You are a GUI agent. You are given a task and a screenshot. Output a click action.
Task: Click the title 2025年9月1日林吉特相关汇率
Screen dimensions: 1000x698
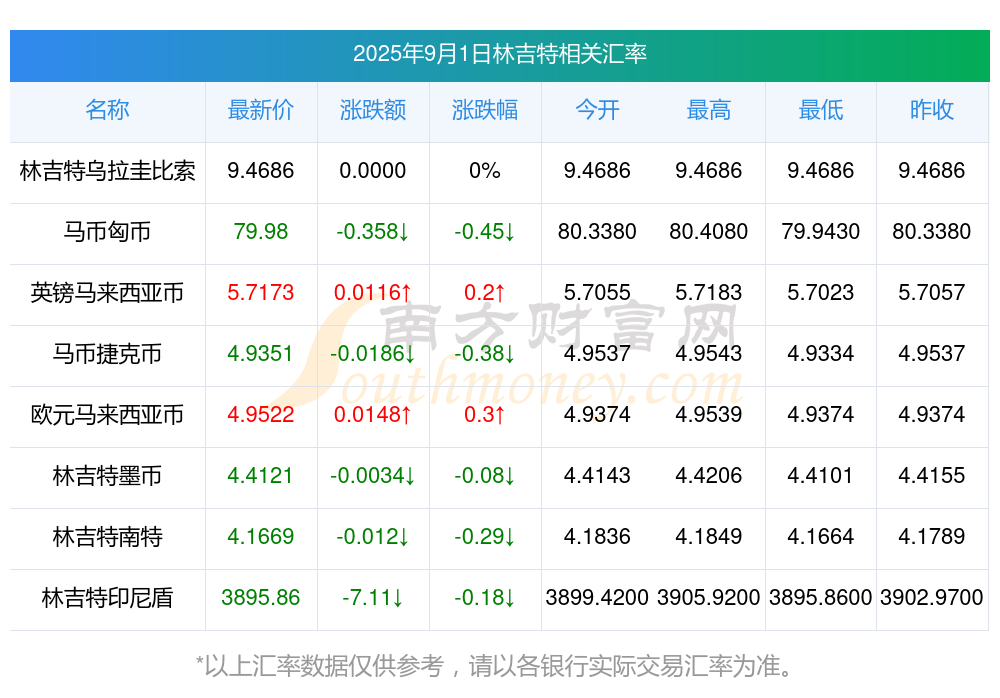tap(499, 54)
